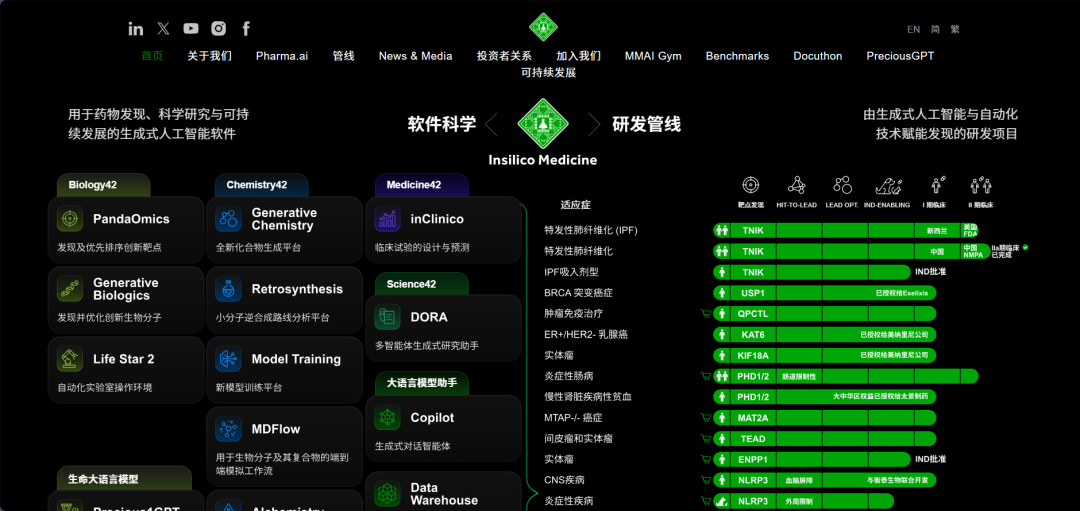
Task: Open the YouTube social icon
Action: (x=191, y=28)
